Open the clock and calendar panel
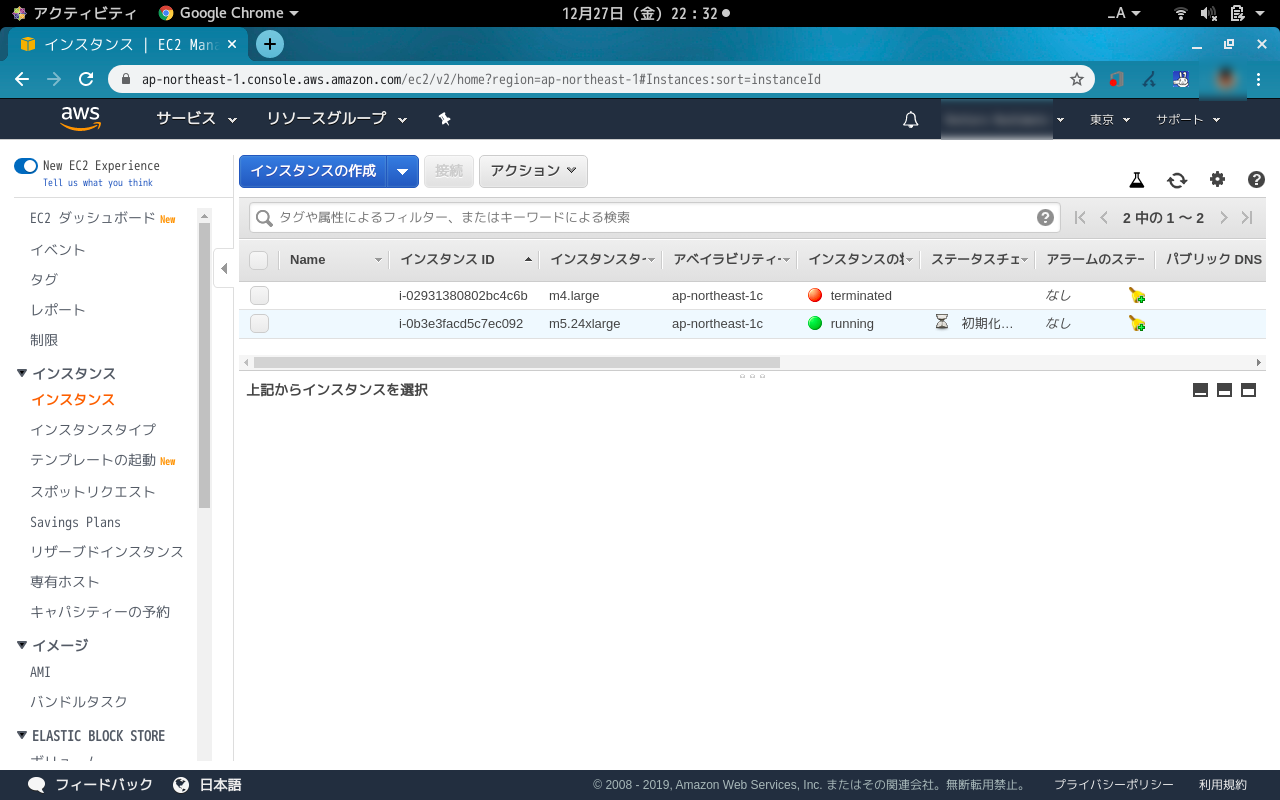1280x800 pixels. pos(646,13)
